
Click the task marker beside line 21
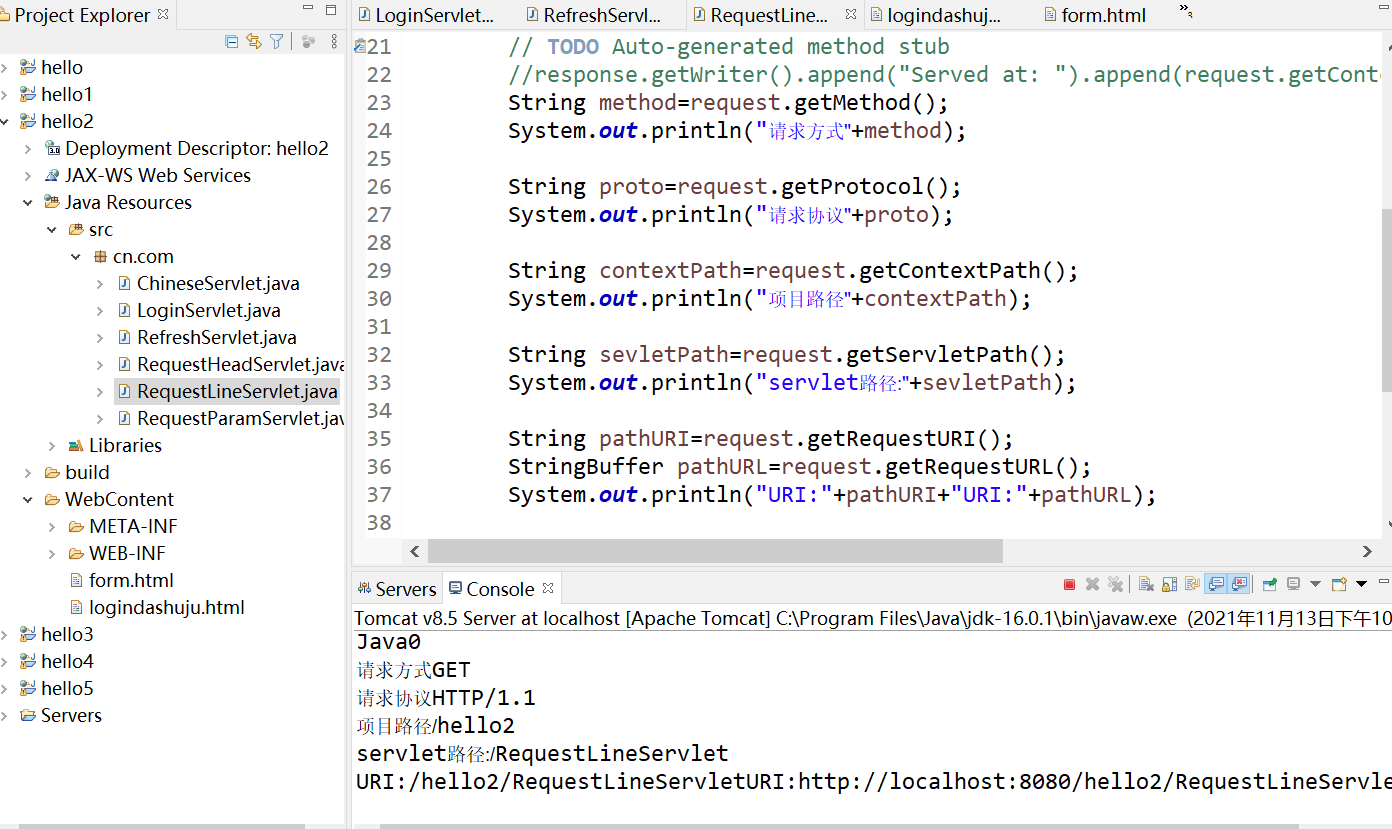[x=359, y=45]
